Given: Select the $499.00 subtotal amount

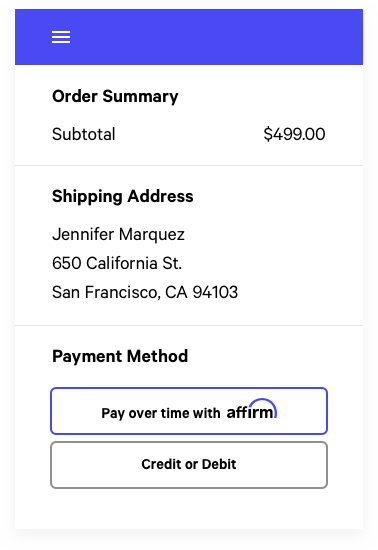Looking at the screenshot, I should coord(295,134).
